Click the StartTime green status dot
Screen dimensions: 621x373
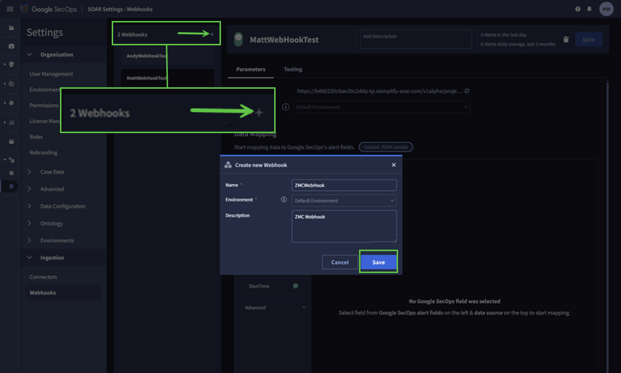pos(295,286)
